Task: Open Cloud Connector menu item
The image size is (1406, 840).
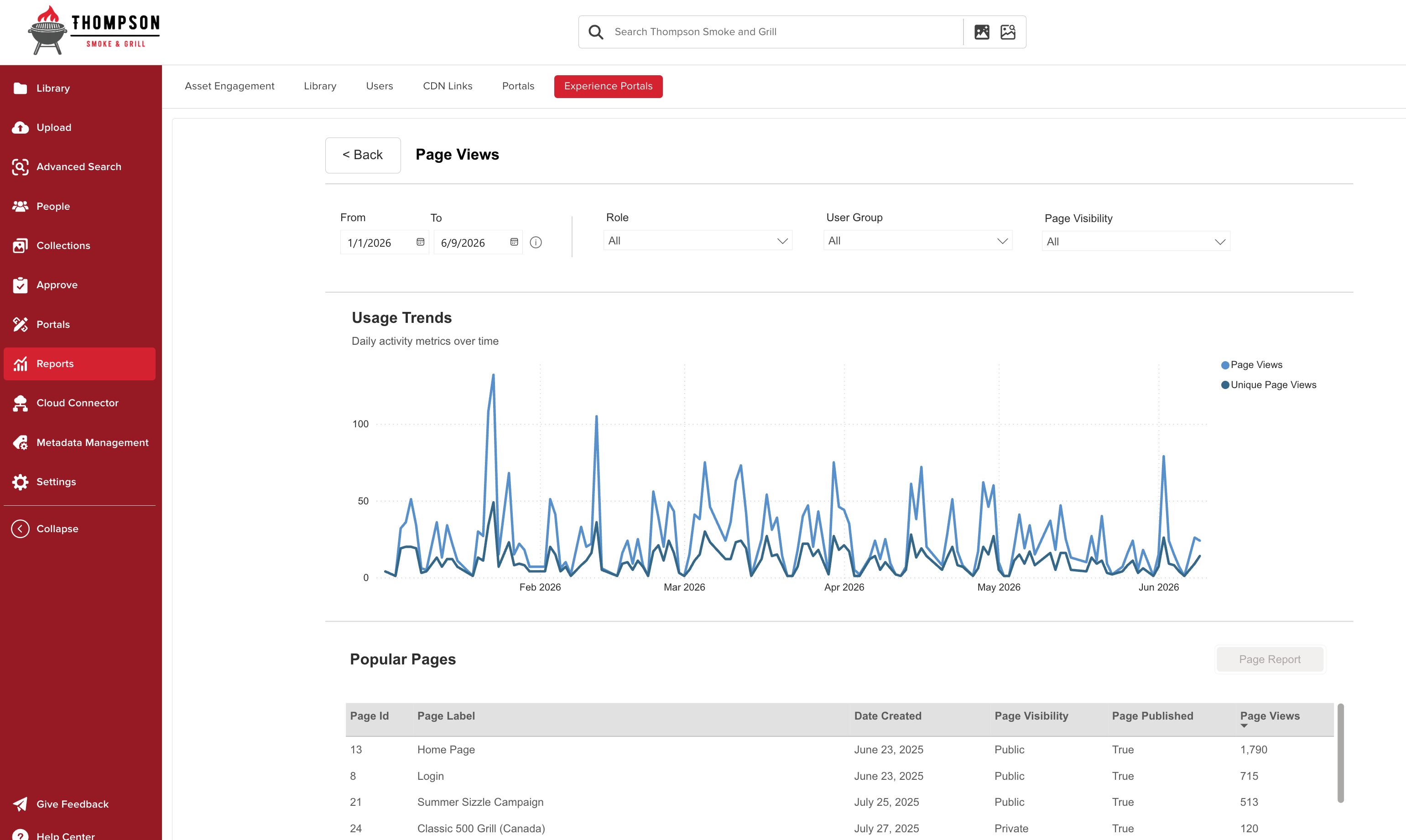Action: [x=79, y=403]
